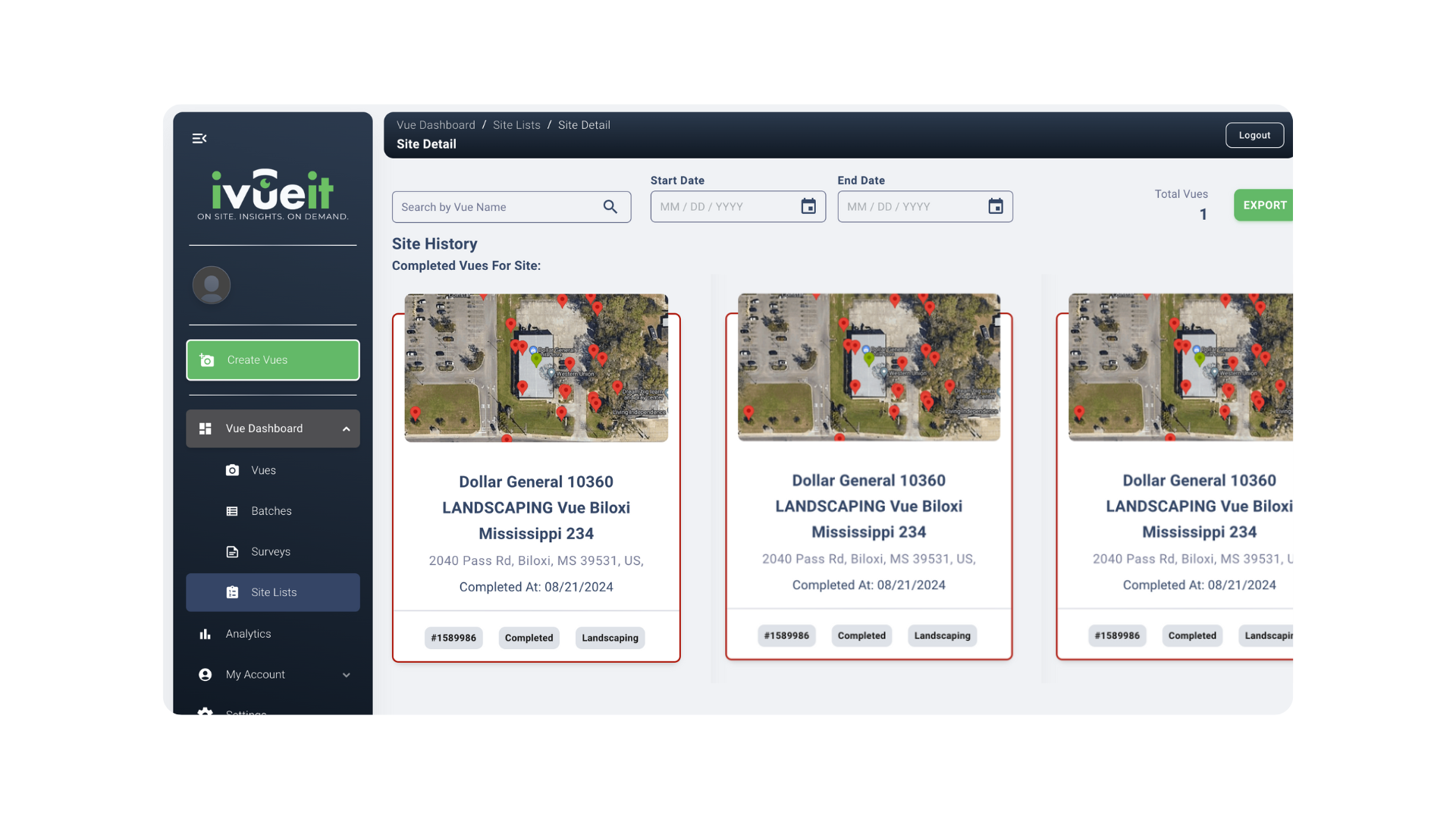The width and height of the screenshot is (1456, 819).
Task: Go to Site Lists breadcrumb
Action: [x=516, y=125]
